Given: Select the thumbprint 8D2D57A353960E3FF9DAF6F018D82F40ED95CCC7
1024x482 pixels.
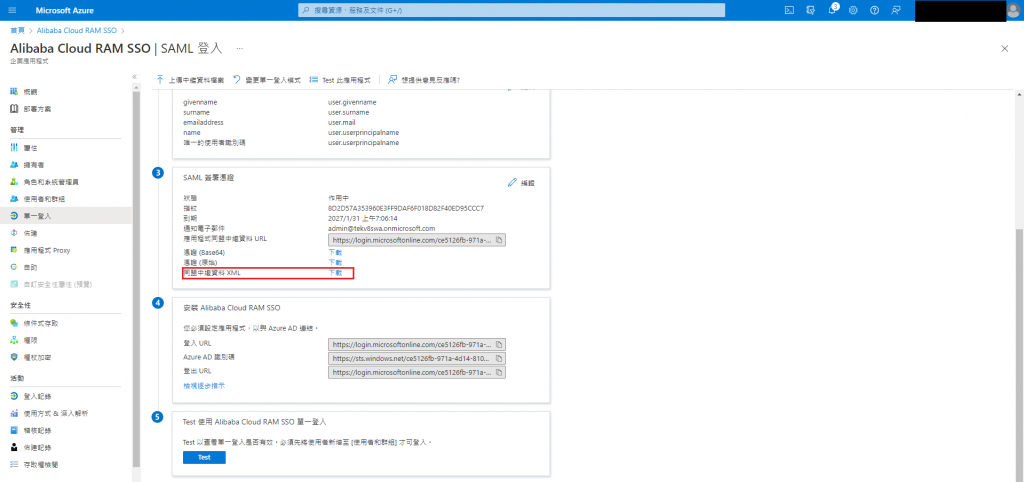Looking at the screenshot, I should pyautogui.click(x=406, y=208).
